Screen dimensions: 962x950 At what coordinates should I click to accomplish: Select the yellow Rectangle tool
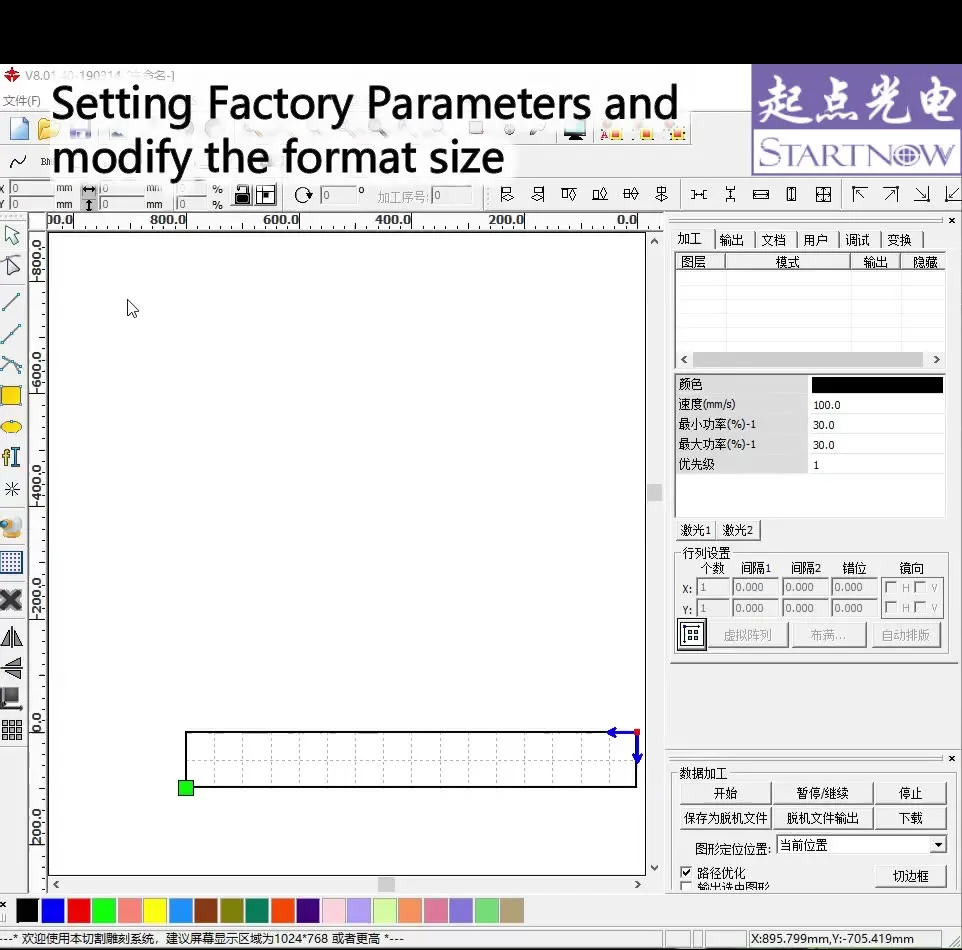12,396
